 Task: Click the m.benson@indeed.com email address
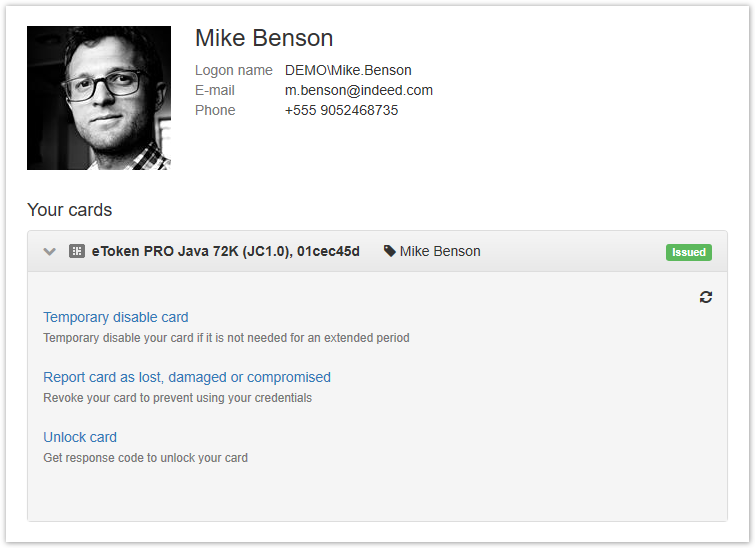358,90
